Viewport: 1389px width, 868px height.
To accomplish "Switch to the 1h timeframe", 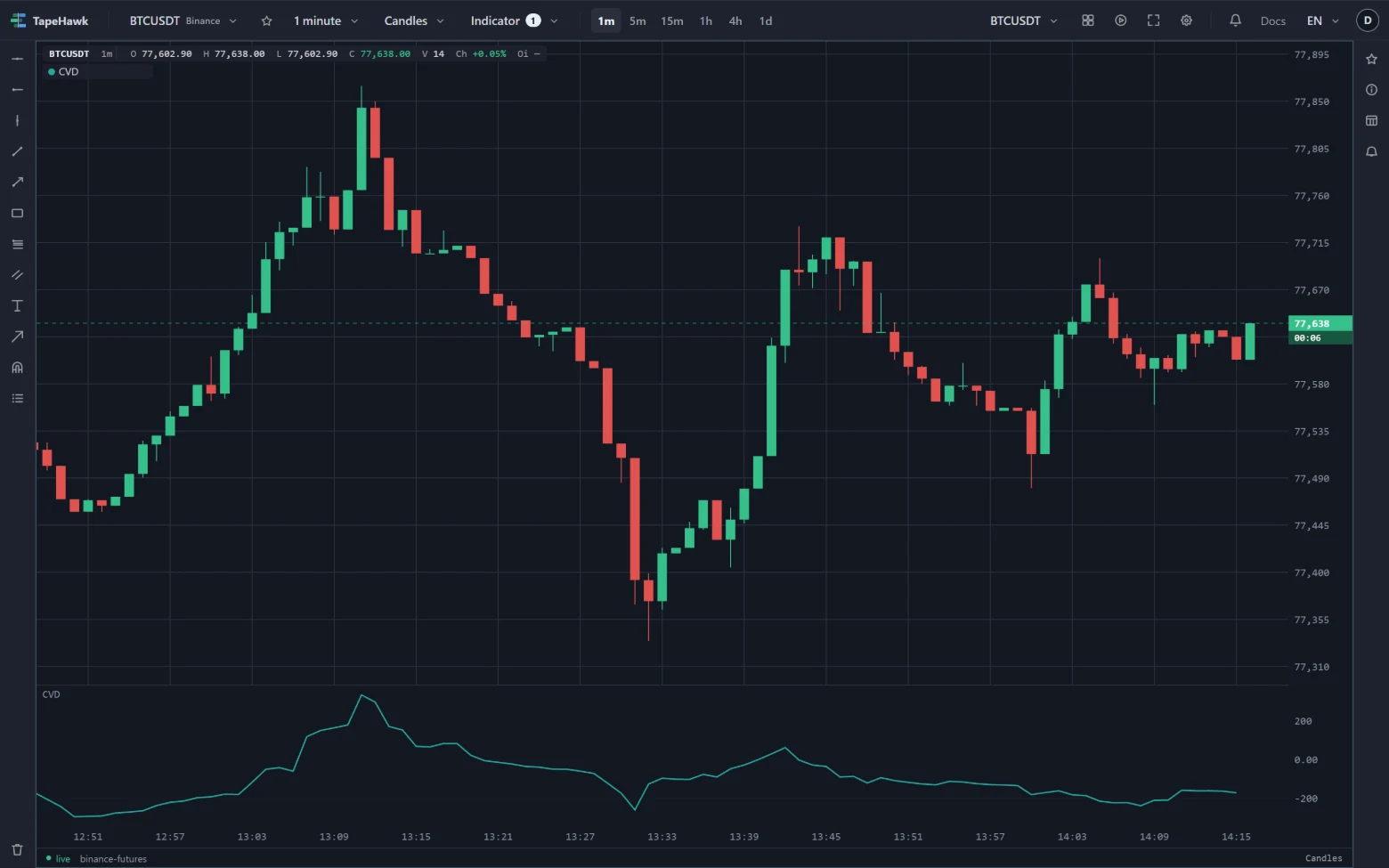I will click(706, 20).
